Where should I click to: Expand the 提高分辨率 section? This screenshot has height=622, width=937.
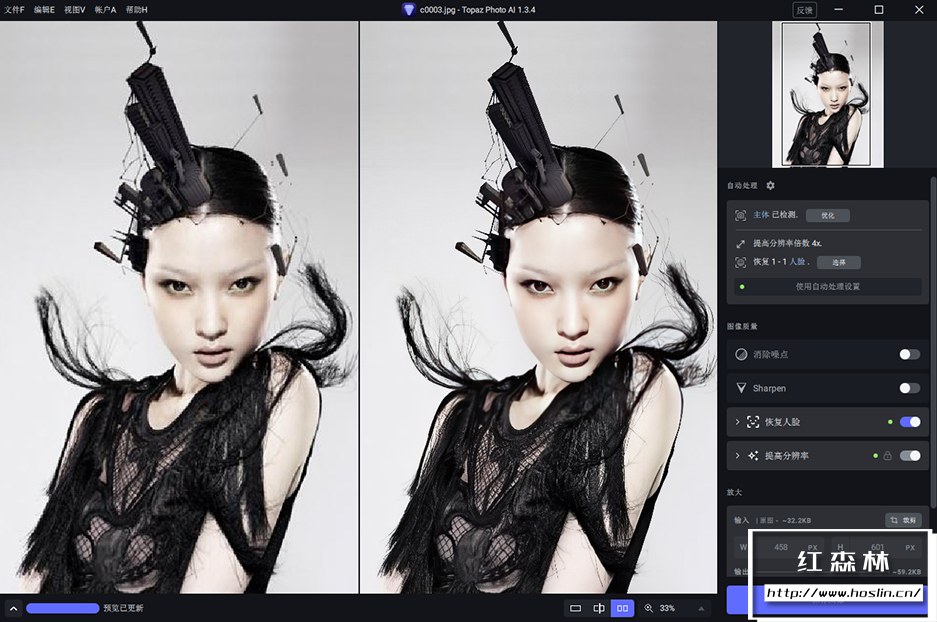pos(737,456)
